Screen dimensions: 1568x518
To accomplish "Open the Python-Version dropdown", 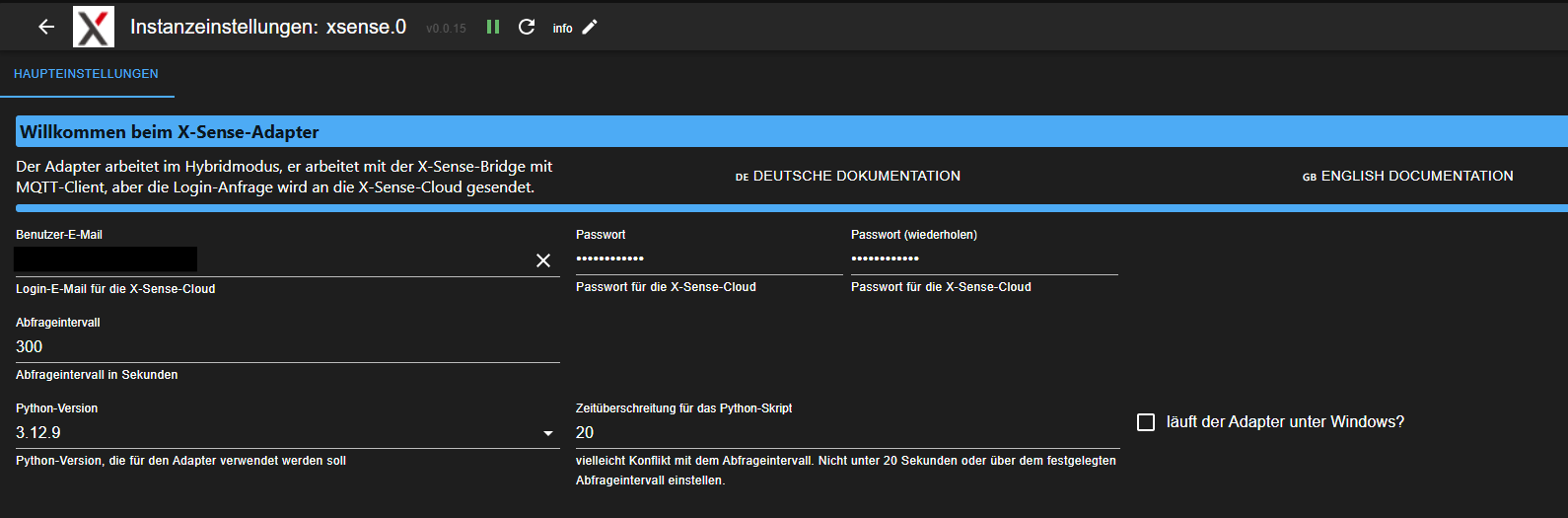I will pyautogui.click(x=548, y=433).
